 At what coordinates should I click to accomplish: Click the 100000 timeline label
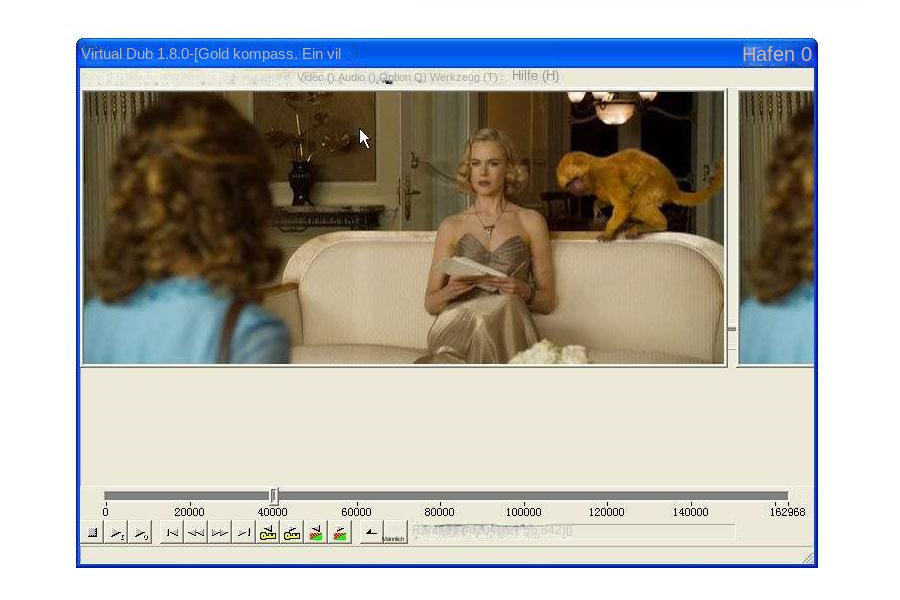click(523, 512)
